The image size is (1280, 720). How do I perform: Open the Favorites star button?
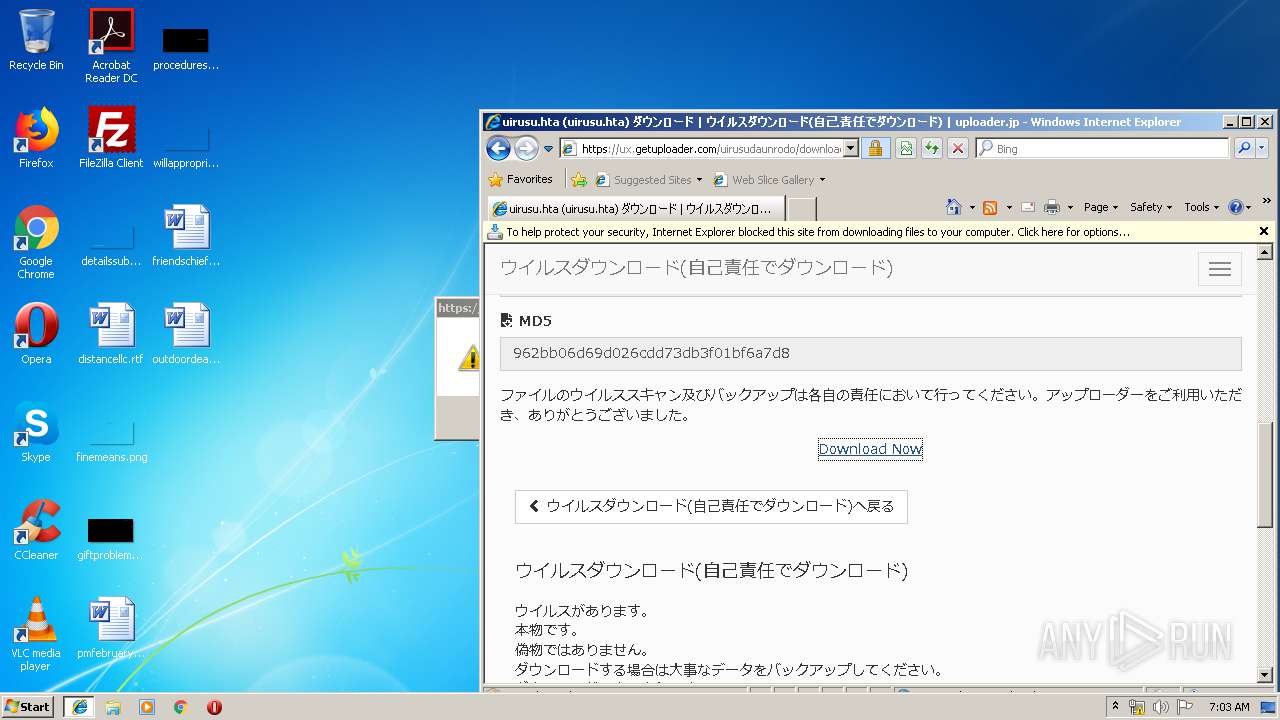click(x=520, y=180)
